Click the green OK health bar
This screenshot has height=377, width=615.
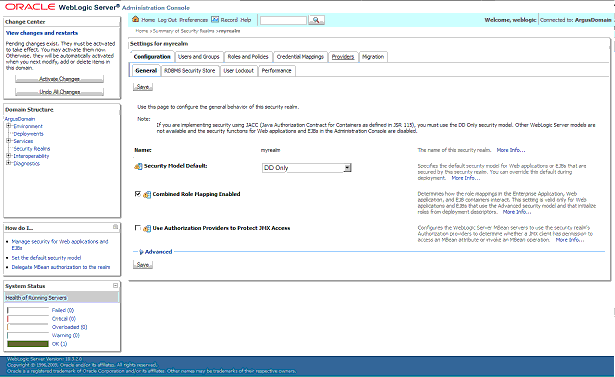pos(28,344)
